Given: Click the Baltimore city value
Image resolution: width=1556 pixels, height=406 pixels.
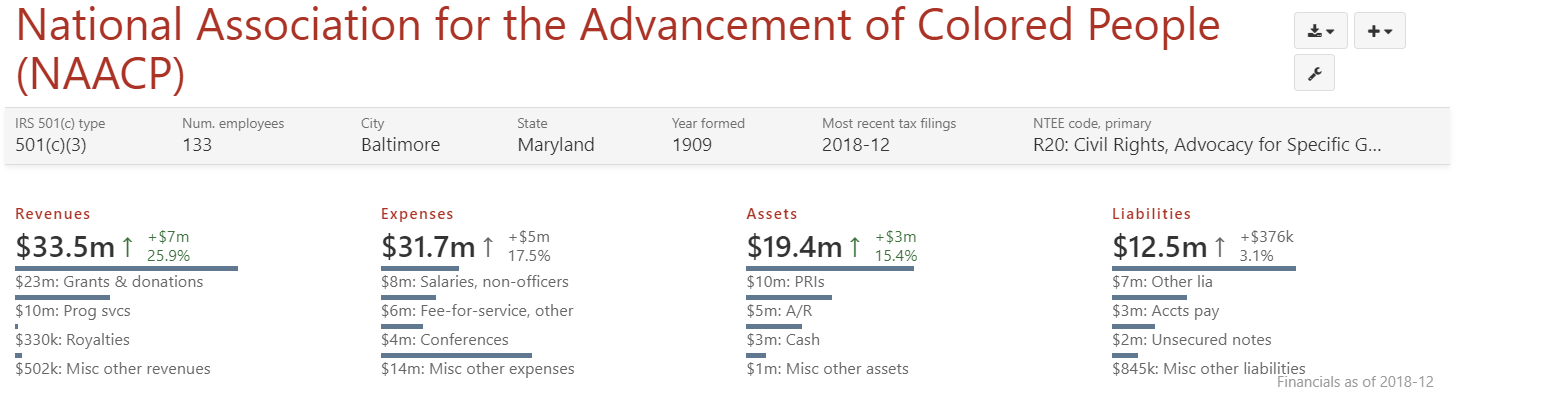Looking at the screenshot, I should tap(400, 145).
